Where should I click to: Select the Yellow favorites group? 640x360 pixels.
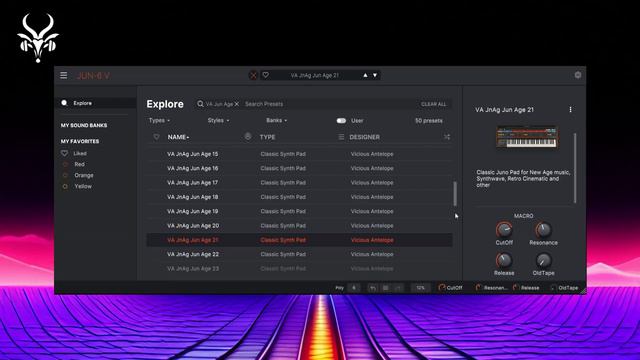tap(77, 186)
